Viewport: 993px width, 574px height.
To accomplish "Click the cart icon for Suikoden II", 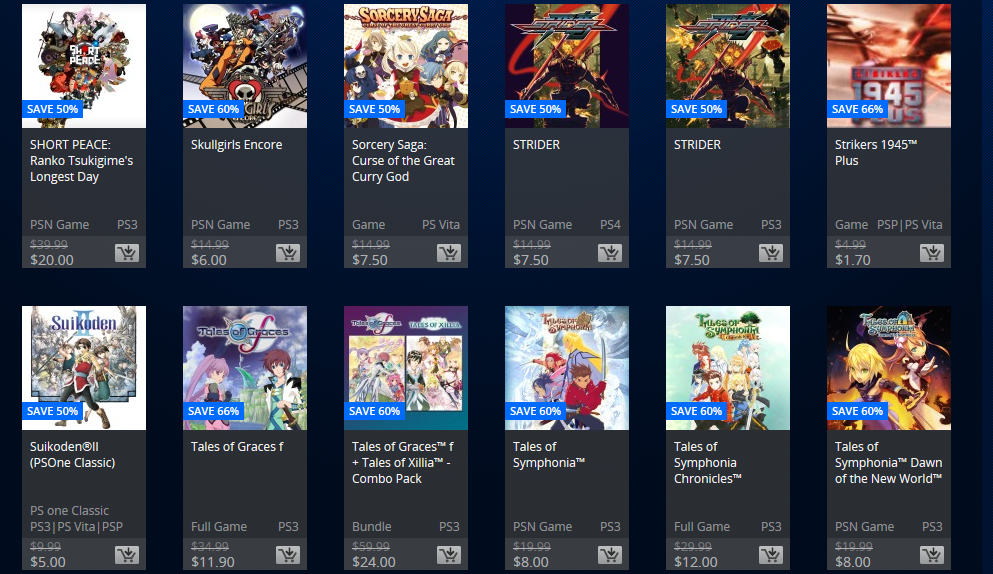I will point(127,555).
